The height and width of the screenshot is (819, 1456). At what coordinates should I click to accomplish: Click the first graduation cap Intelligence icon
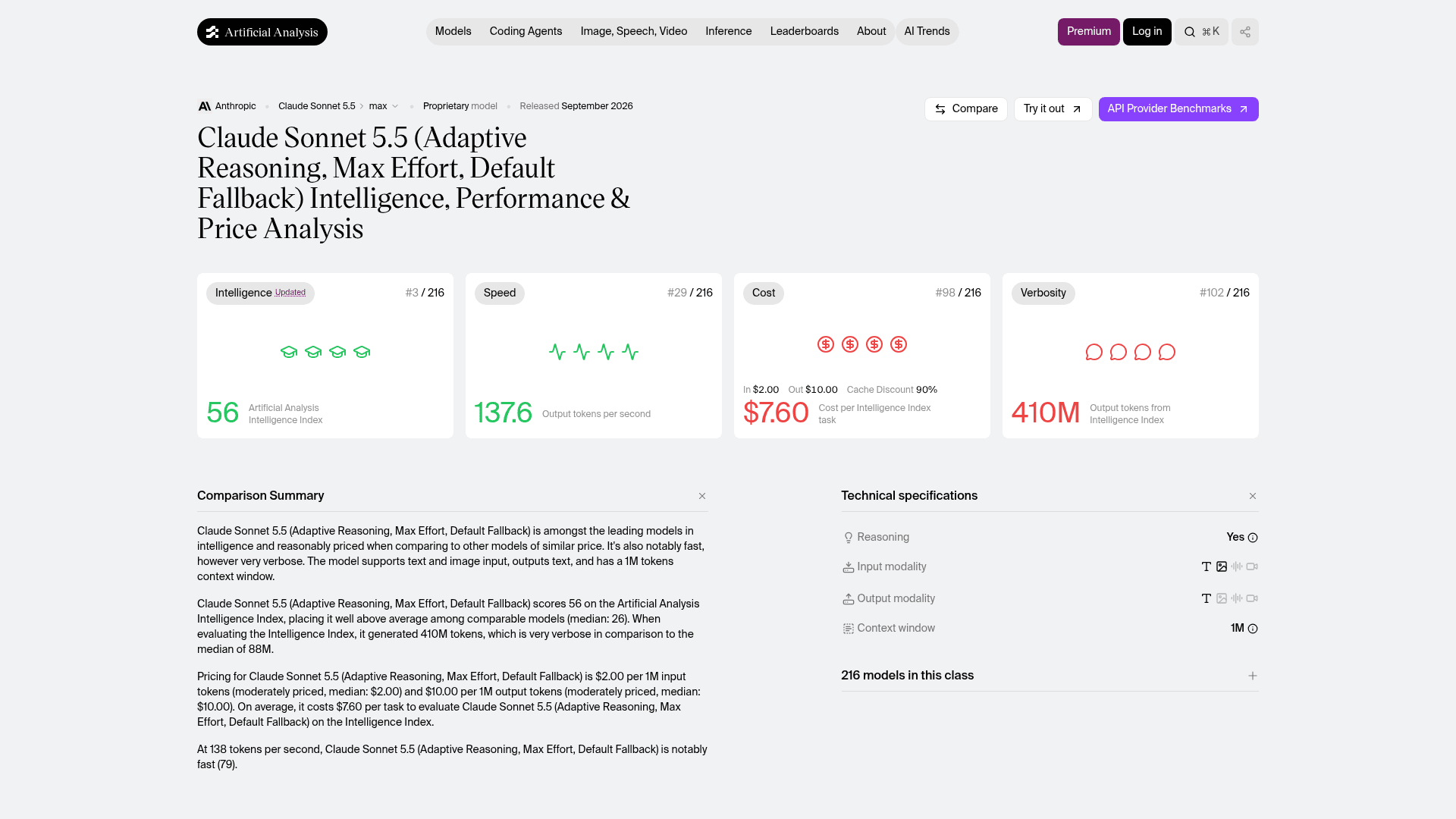point(289,352)
